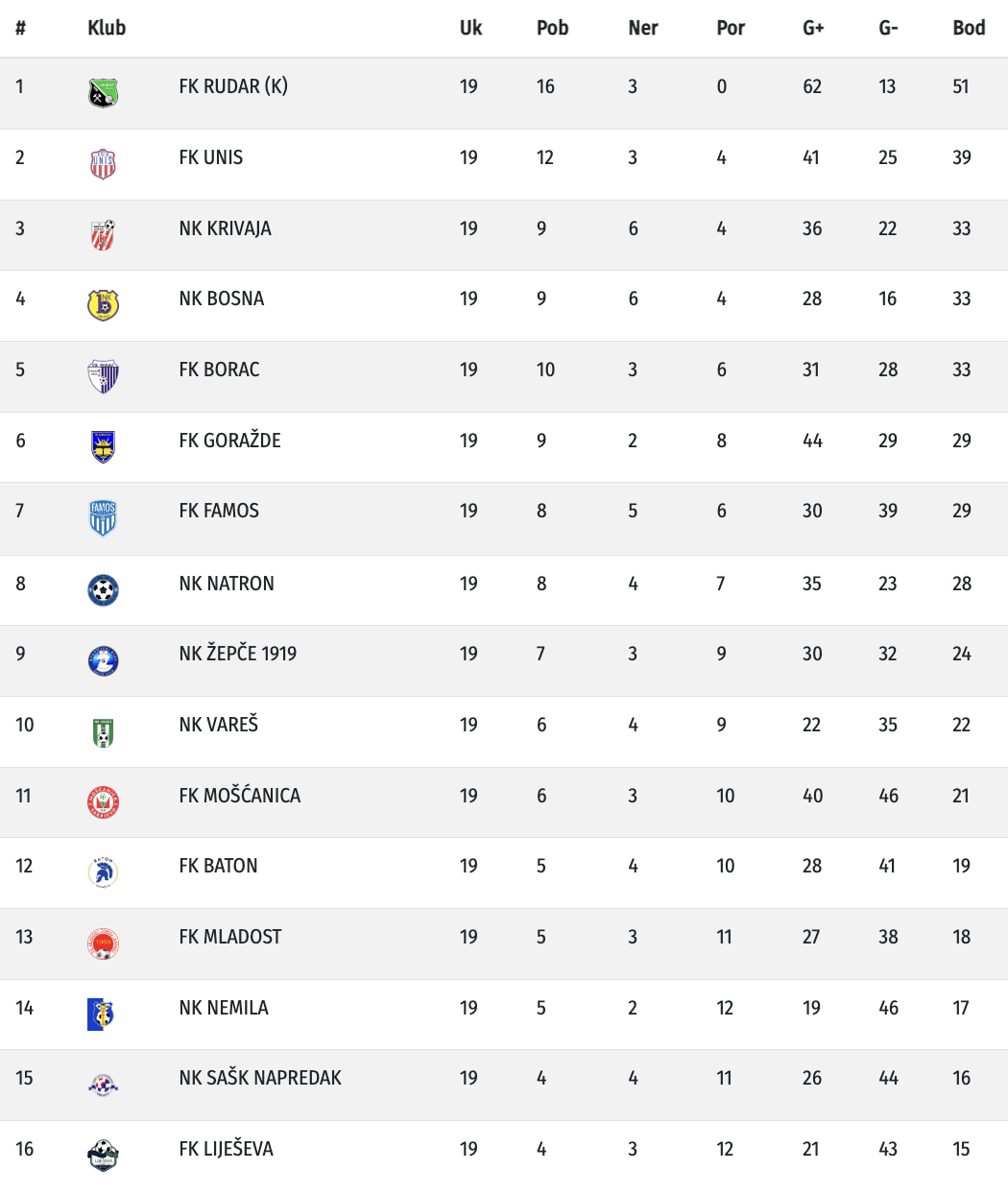
Task: Select the FK Borac crest
Action: click(x=103, y=376)
